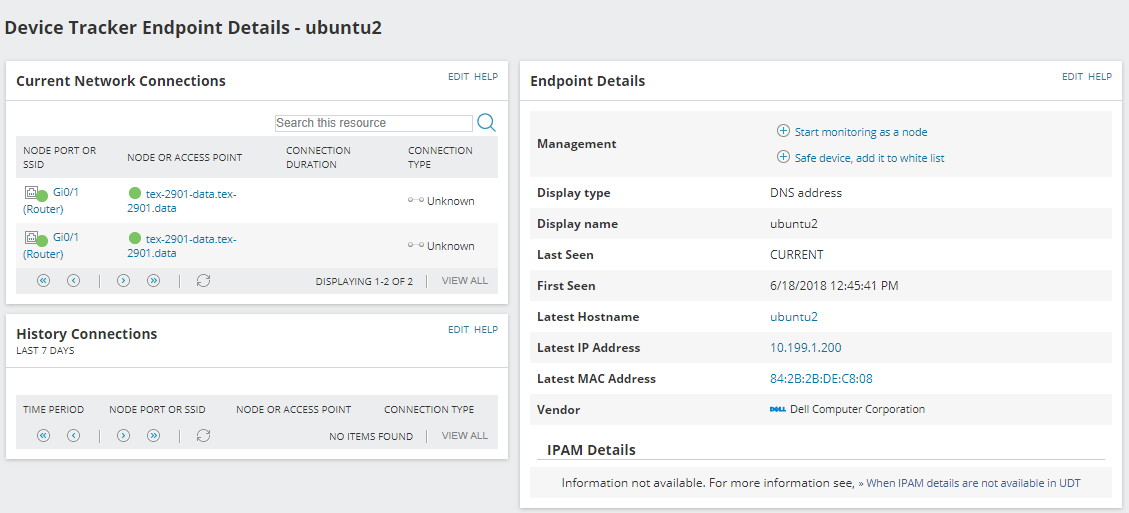Open Help for Endpoint Details

[1100, 77]
